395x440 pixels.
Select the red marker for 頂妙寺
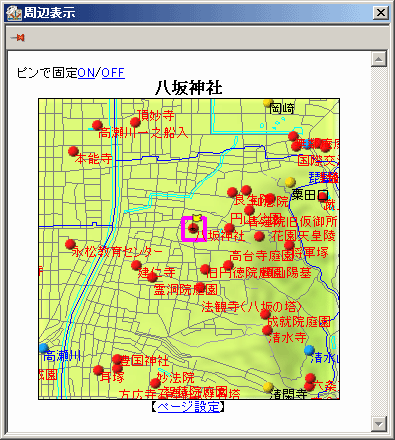(x=135, y=122)
